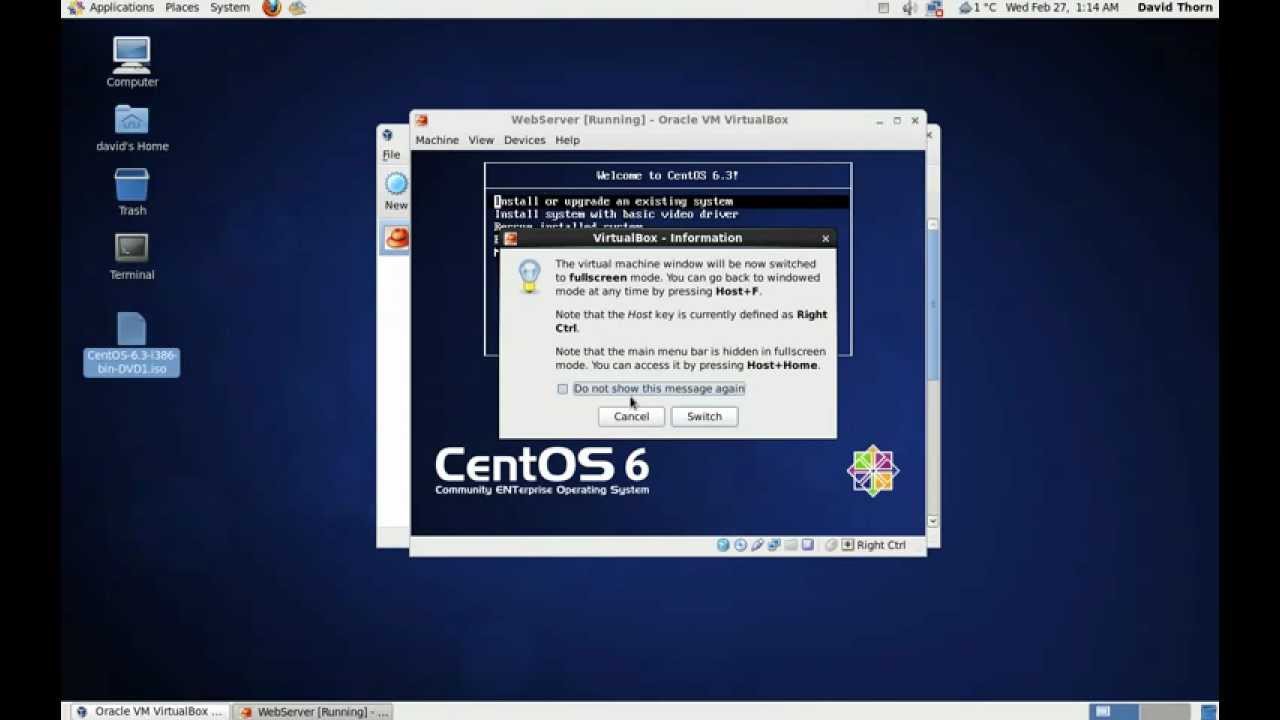Click VirtualBox icon in the WebServer title bar
Image resolution: width=1280 pixels, height=720 pixels.
tap(421, 120)
